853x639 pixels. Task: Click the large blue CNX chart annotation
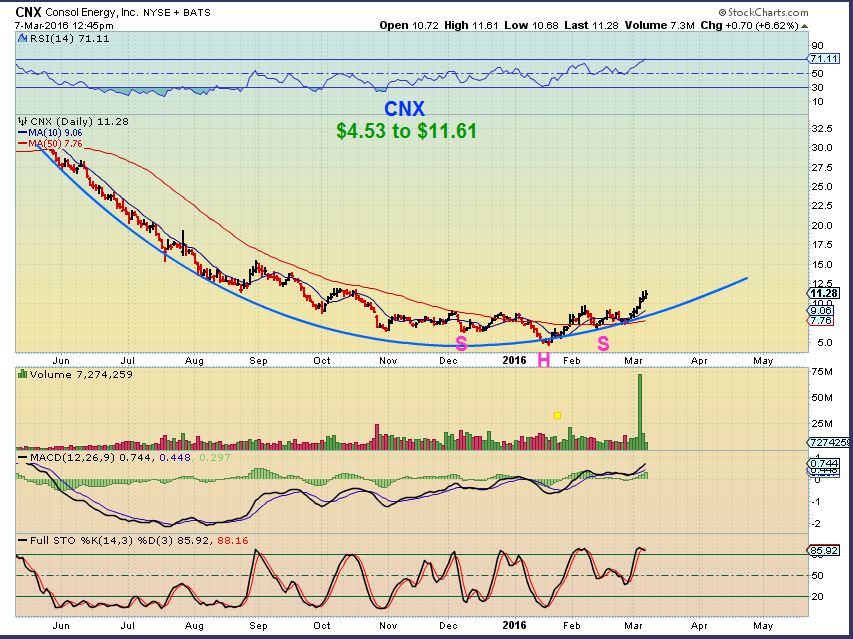(x=404, y=109)
